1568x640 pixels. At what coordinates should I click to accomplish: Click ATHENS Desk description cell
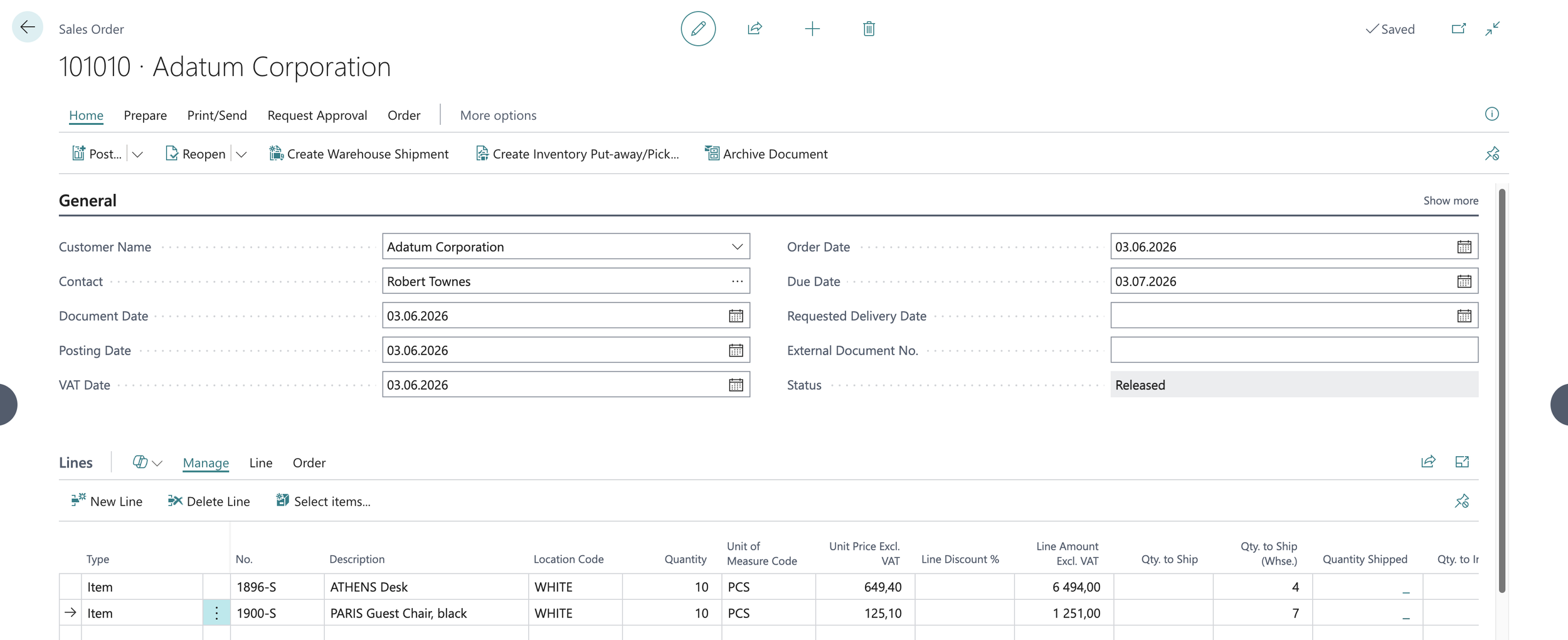pos(426,587)
